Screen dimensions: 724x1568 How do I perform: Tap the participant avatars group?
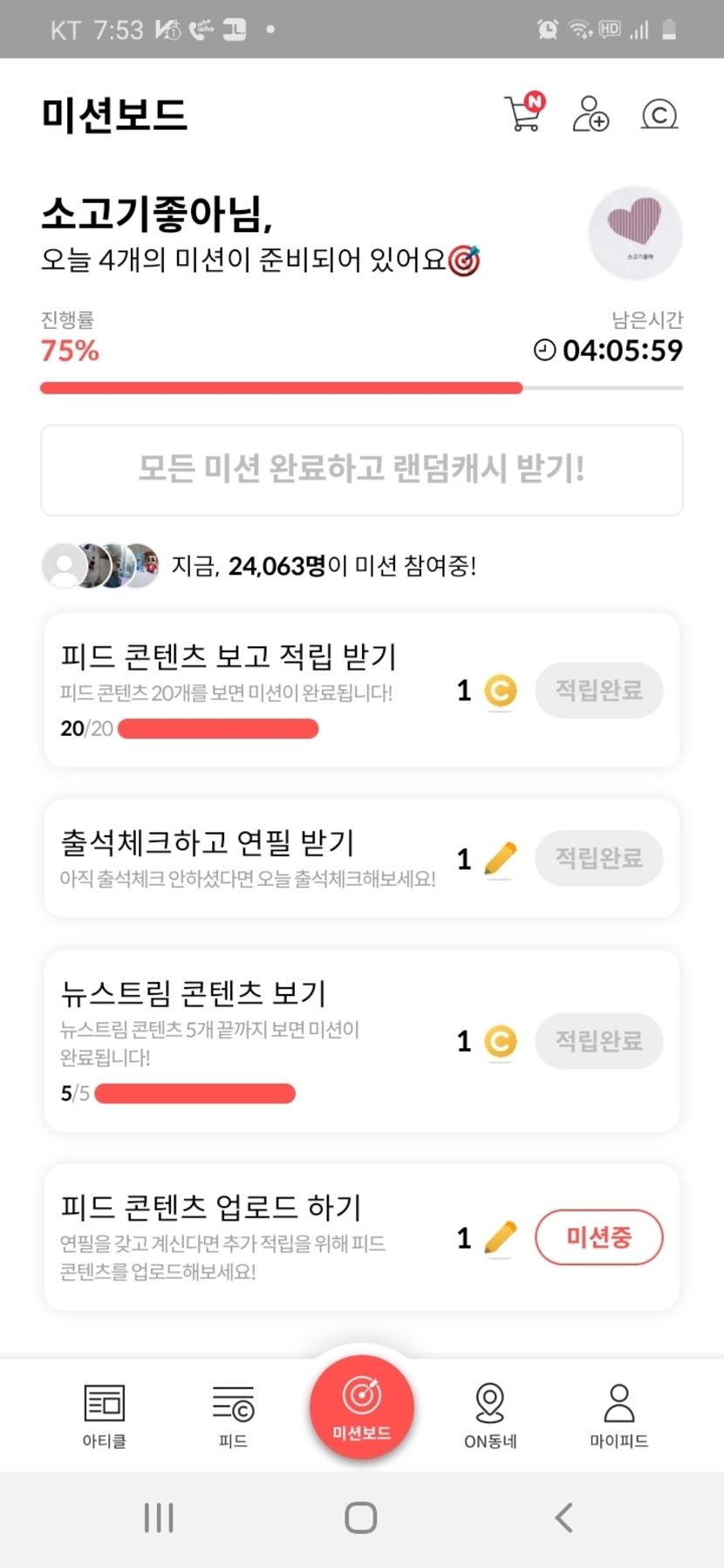(101, 565)
